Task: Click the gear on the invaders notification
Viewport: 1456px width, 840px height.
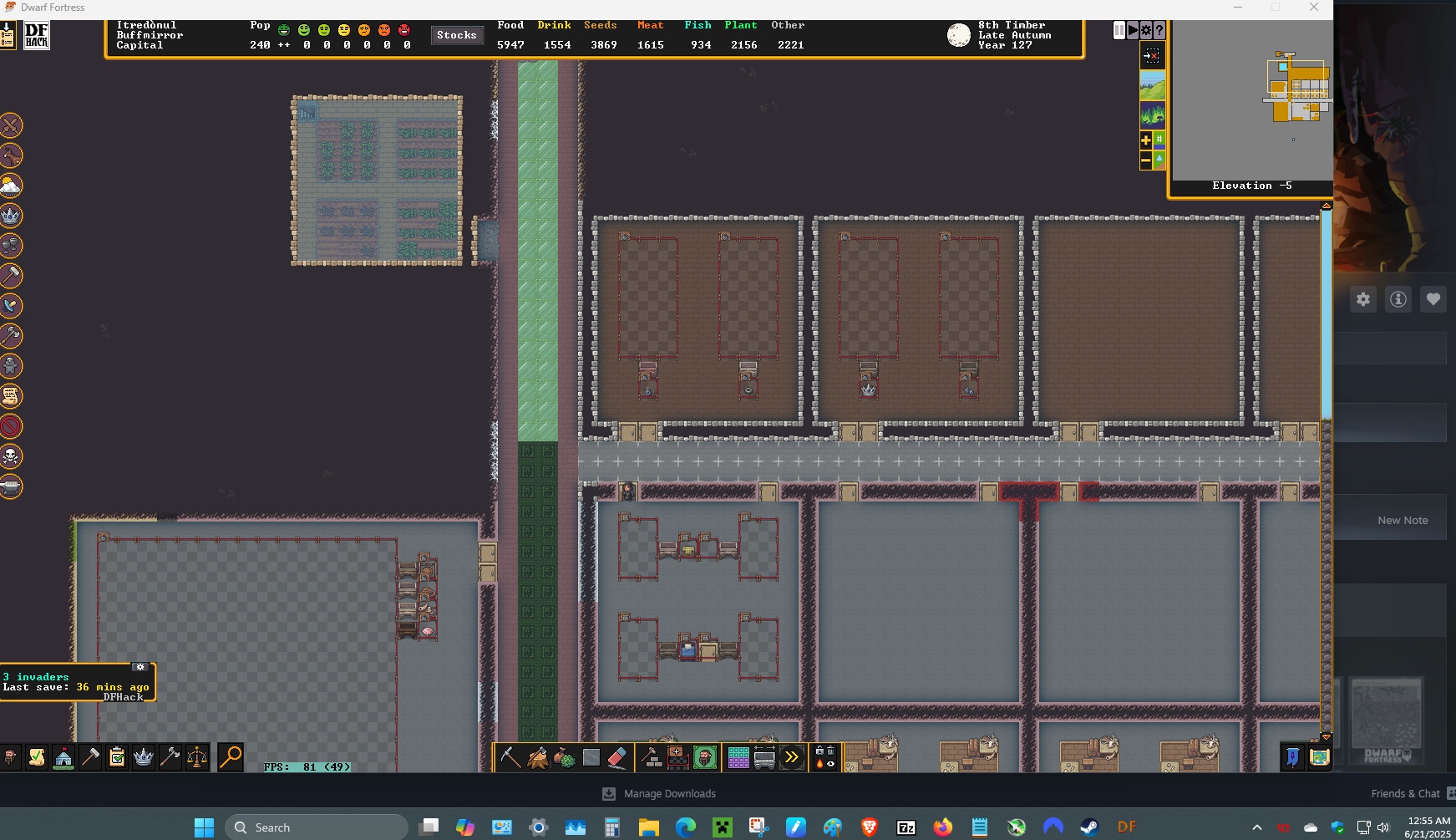Action: pyautogui.click(x=140, y=667)
